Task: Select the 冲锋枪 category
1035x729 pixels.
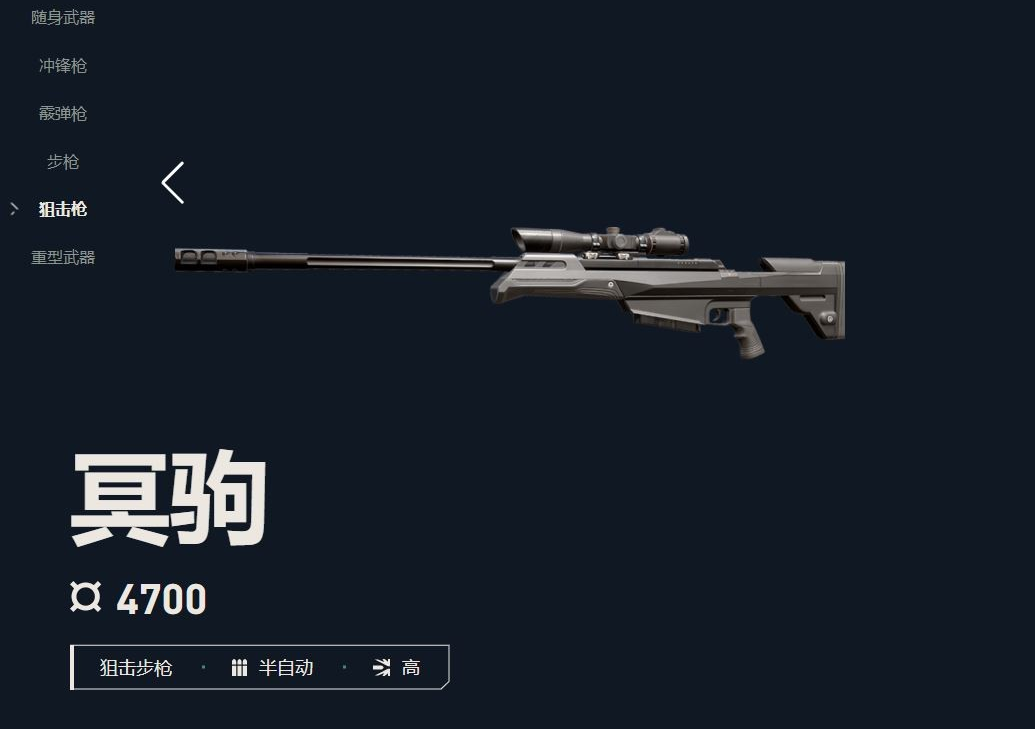Action: pos(63,65)
